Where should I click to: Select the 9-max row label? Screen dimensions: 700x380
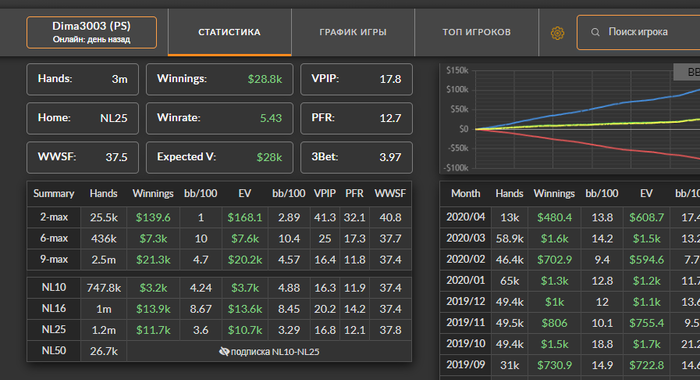[x=54, y=259]
